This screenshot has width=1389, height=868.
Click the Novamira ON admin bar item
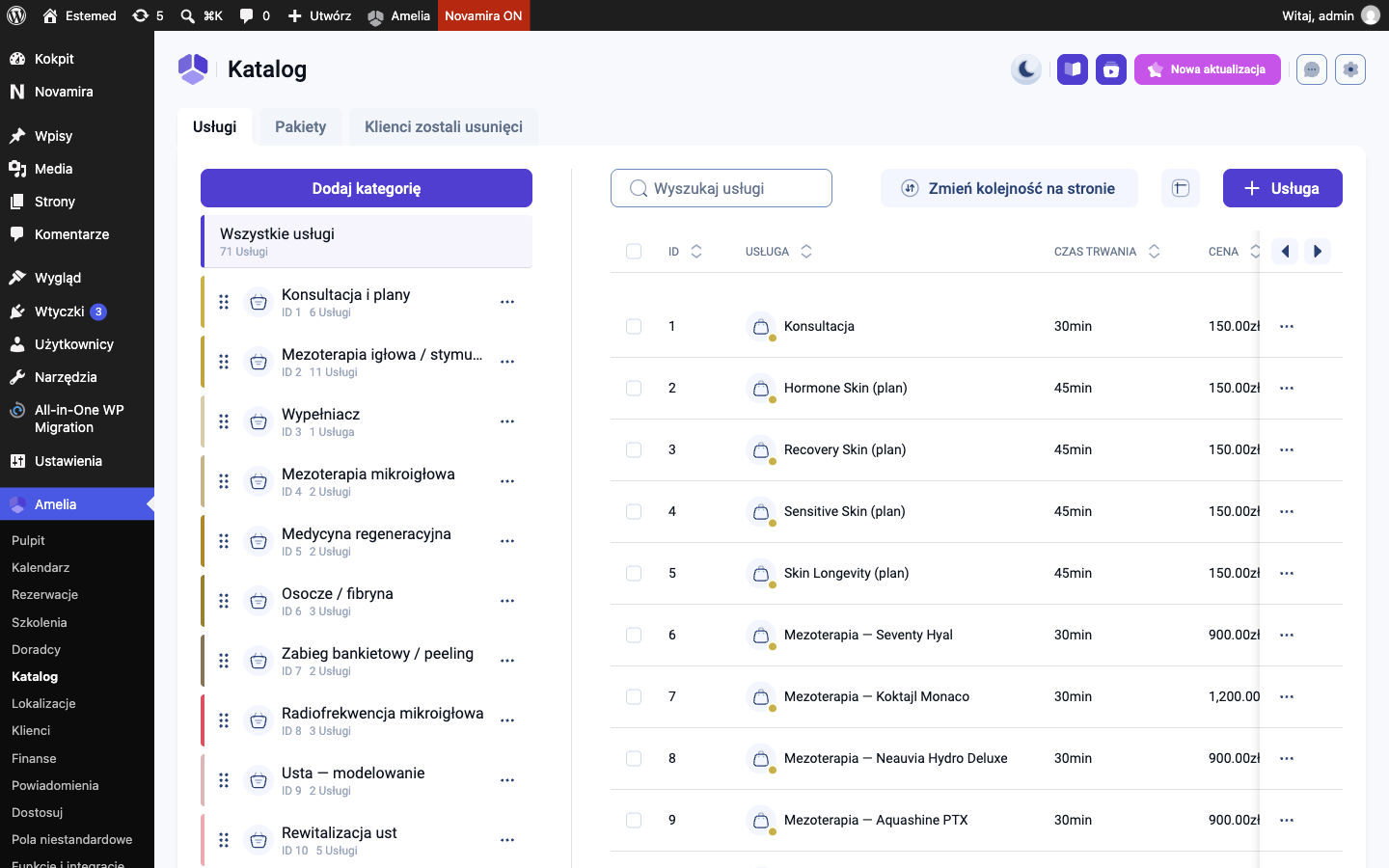[x=483, y=15]
